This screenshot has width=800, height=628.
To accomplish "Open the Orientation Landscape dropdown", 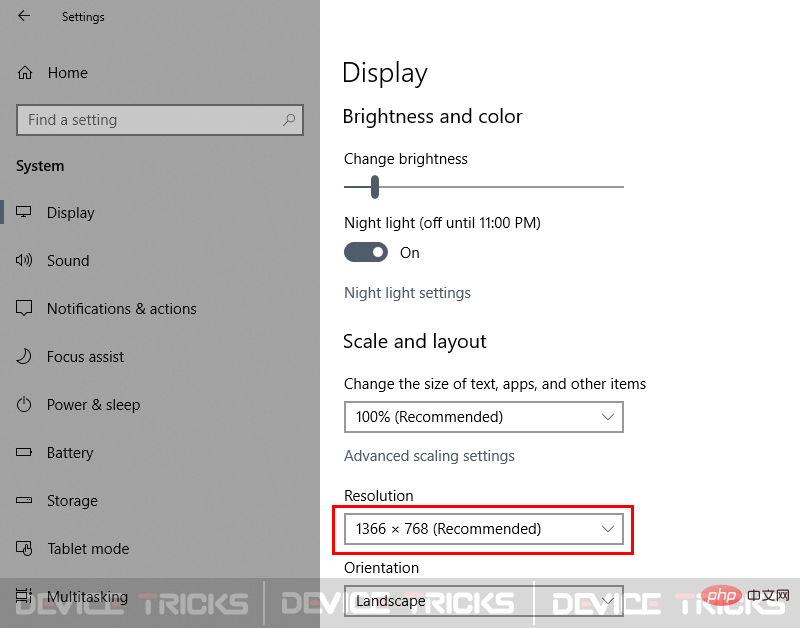I will coord(484,601).
